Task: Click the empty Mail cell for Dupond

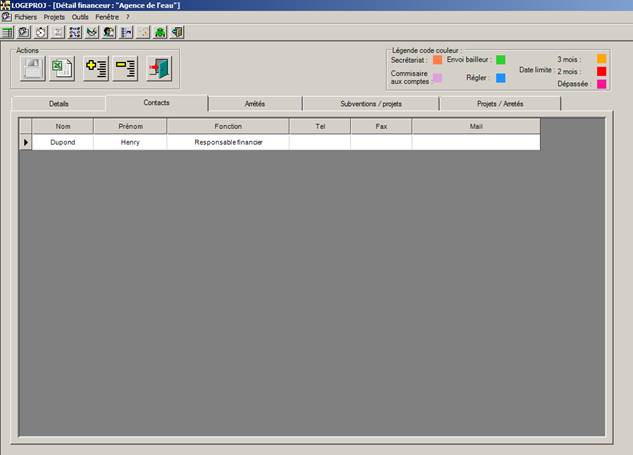Action: pyautogui.click(x=475, y=143)
